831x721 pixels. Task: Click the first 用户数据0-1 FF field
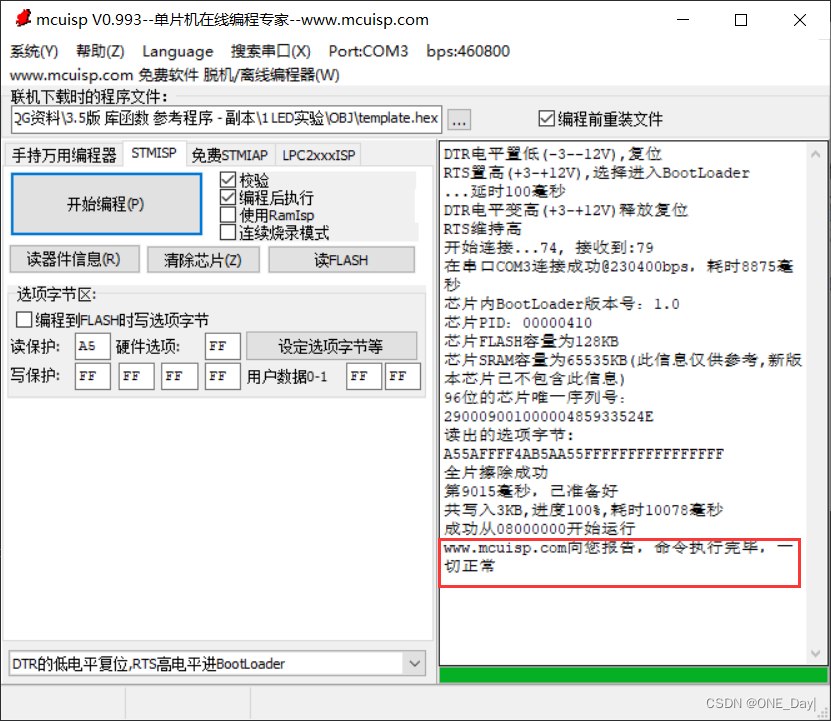(364, 376)
